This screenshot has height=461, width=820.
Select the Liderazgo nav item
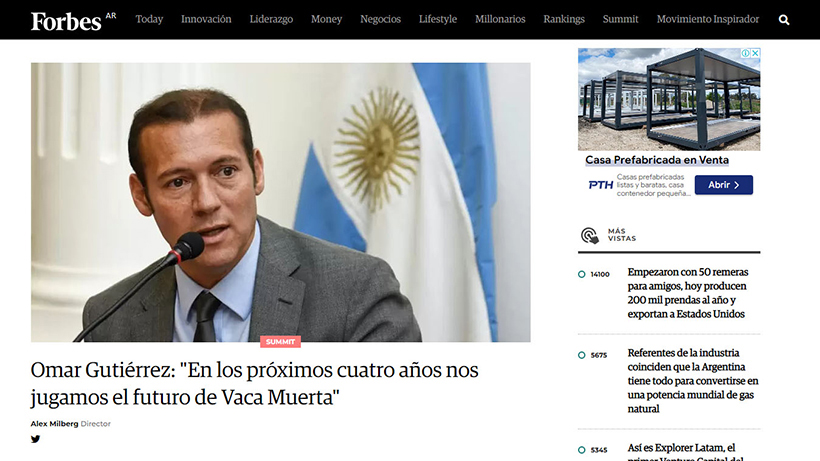coord(271,19)
